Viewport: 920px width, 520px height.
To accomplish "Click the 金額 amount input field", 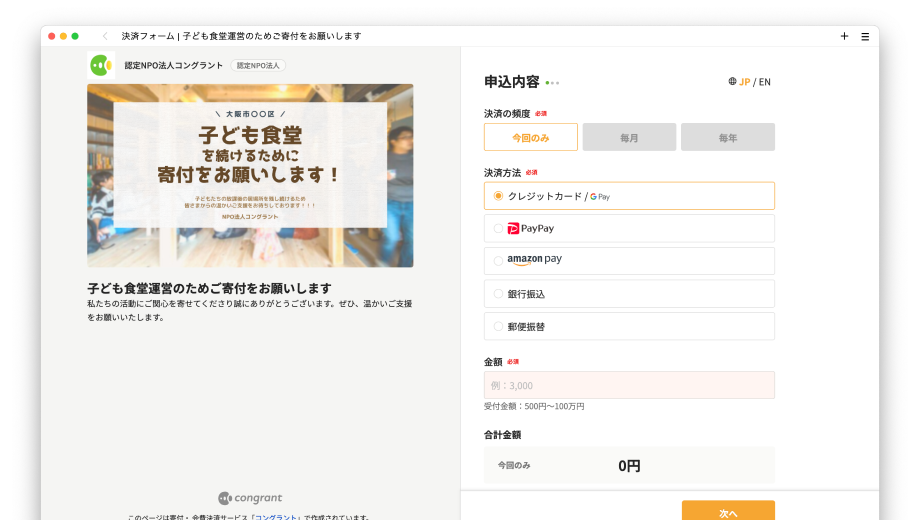I will 629,385.
